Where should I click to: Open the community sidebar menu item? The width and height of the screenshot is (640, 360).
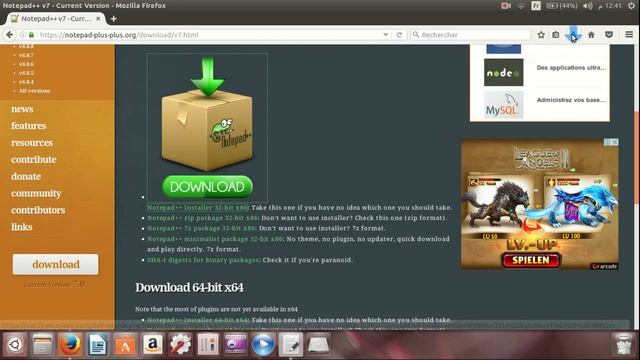pyautogui.click(x=36, y=193)
